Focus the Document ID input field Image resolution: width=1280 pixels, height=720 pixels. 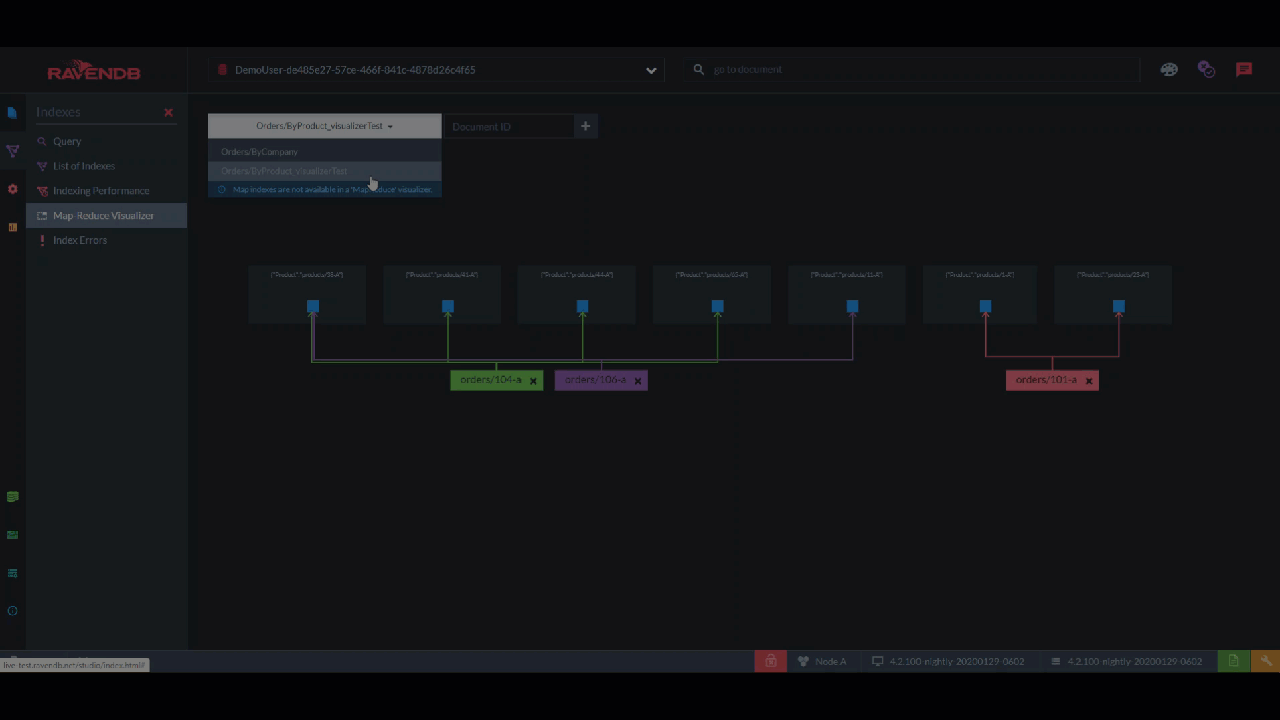[x=510, y=126]
